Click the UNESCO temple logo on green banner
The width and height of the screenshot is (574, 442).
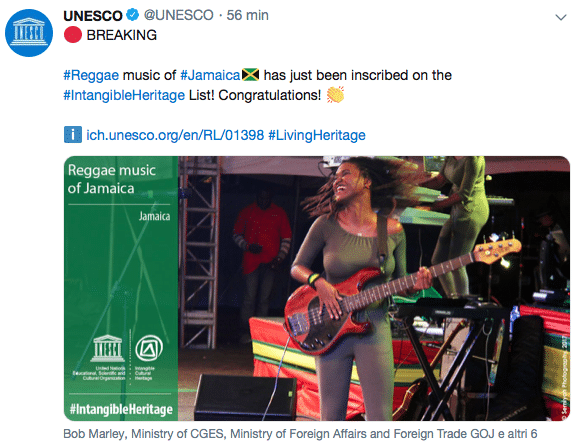[x=108, y=348]
